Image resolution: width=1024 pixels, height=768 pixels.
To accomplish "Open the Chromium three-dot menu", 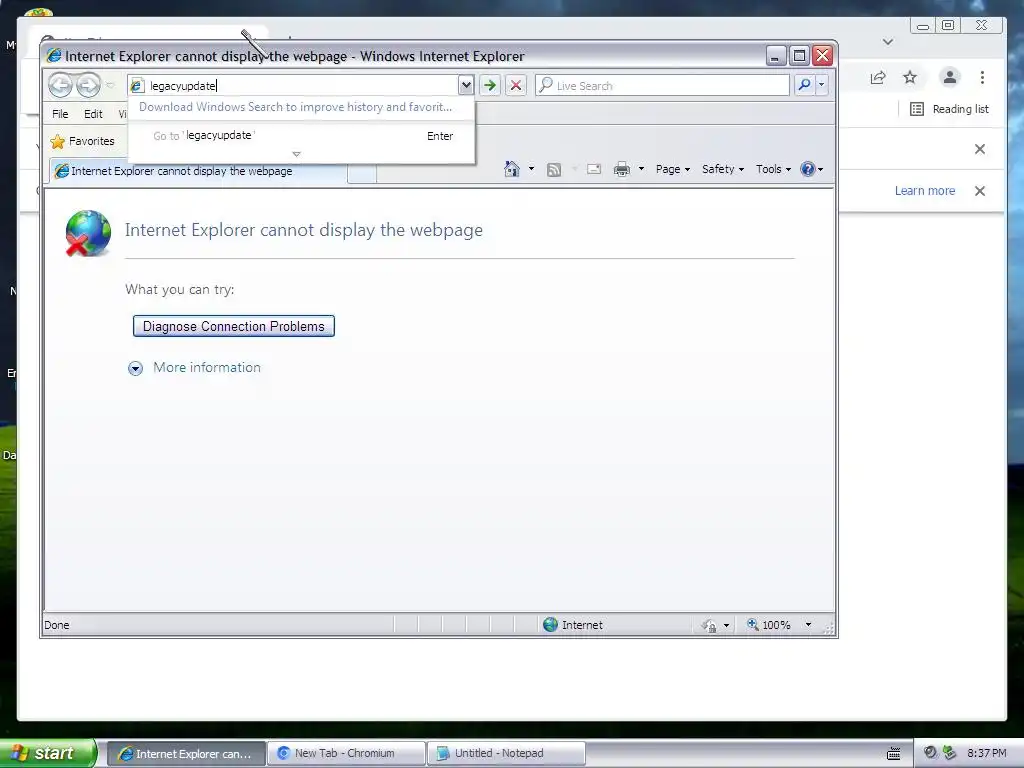I will click(982, 78).
